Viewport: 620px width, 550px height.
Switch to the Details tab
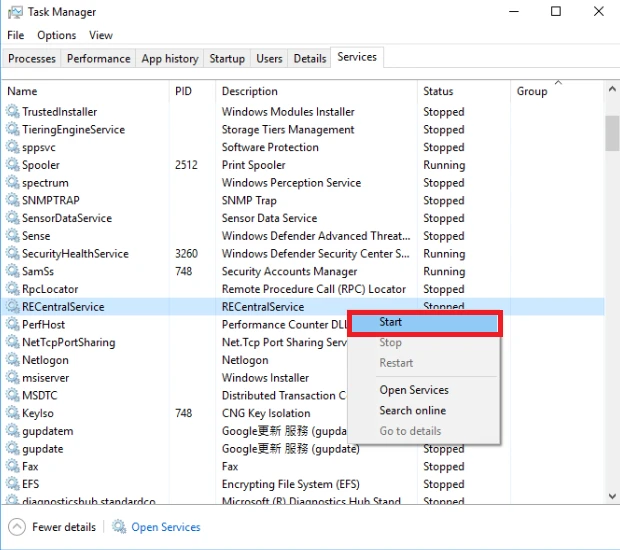pyautogui.click(x=310, y=59)
